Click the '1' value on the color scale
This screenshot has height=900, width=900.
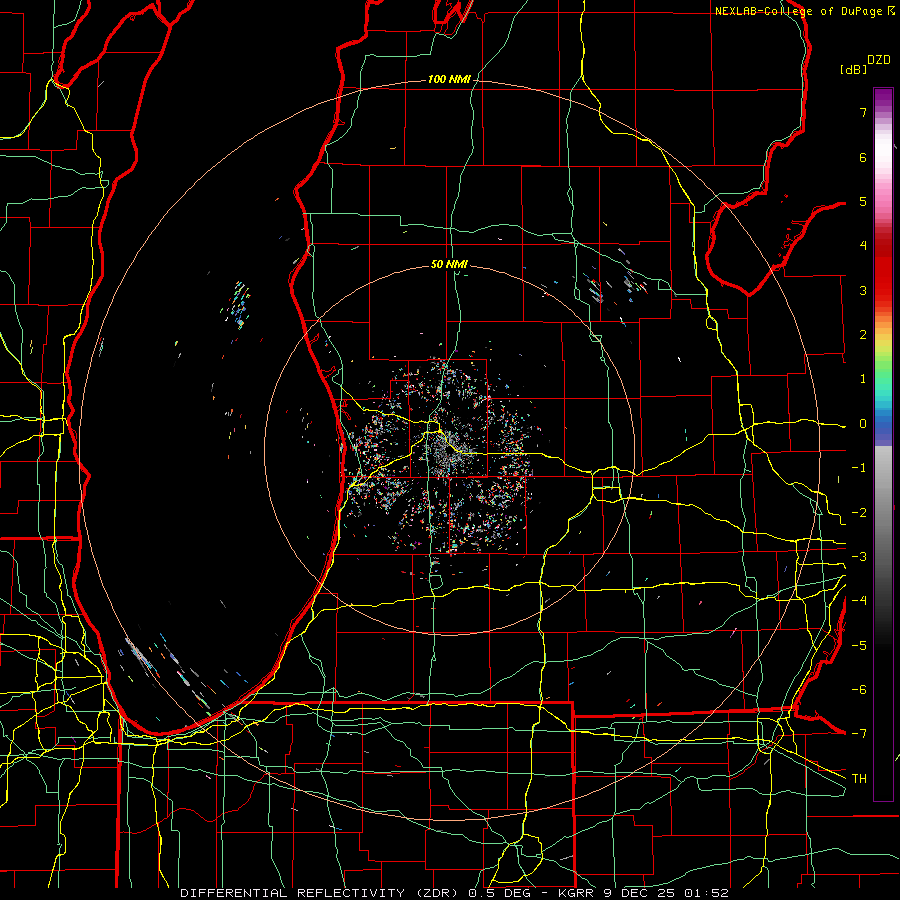click(x=863, y=379)
